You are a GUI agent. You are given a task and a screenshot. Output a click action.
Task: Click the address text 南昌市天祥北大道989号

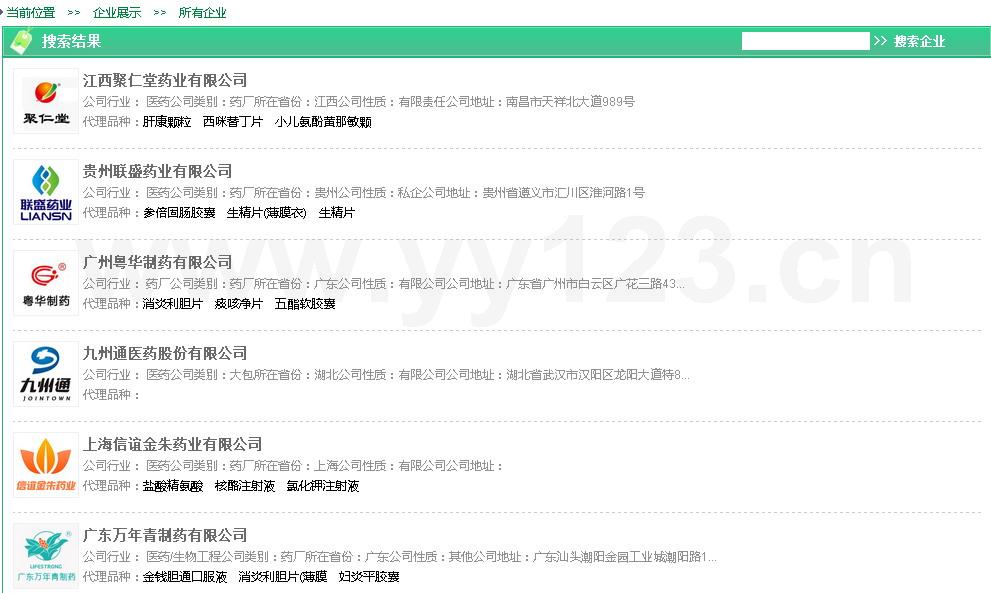(570, 102)
